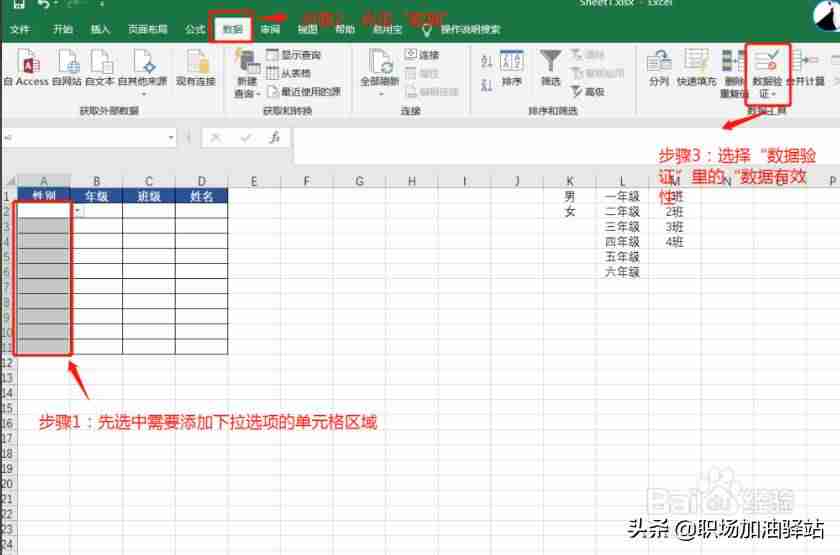
Task: Switch to the View (视图) tab
Action: (308, 29)
